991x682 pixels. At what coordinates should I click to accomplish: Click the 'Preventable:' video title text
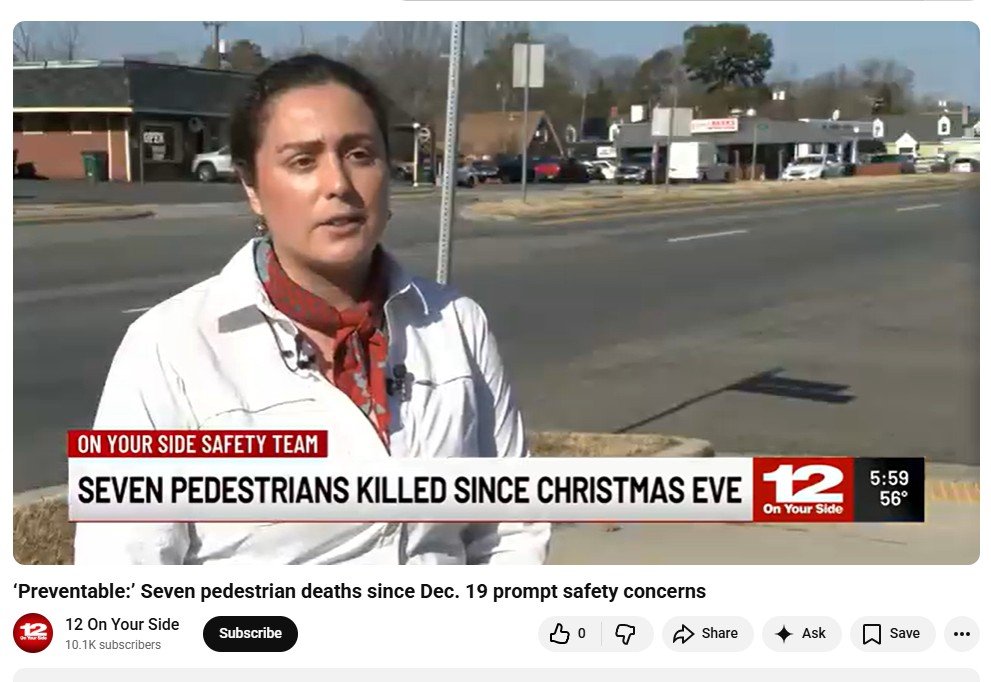click(359, 592)
